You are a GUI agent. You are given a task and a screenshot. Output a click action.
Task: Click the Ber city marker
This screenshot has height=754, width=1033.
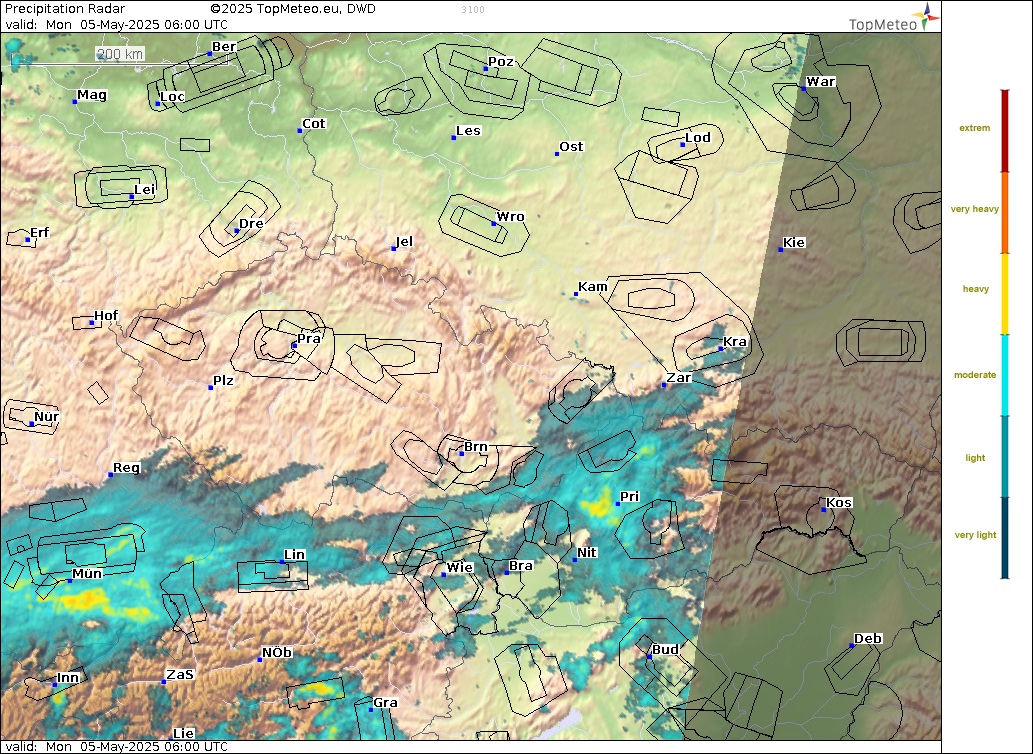(x=209, y=53)
